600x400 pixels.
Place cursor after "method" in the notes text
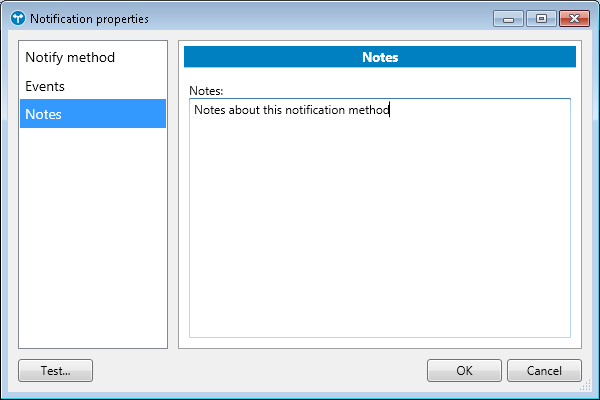(x=390, y=110)
